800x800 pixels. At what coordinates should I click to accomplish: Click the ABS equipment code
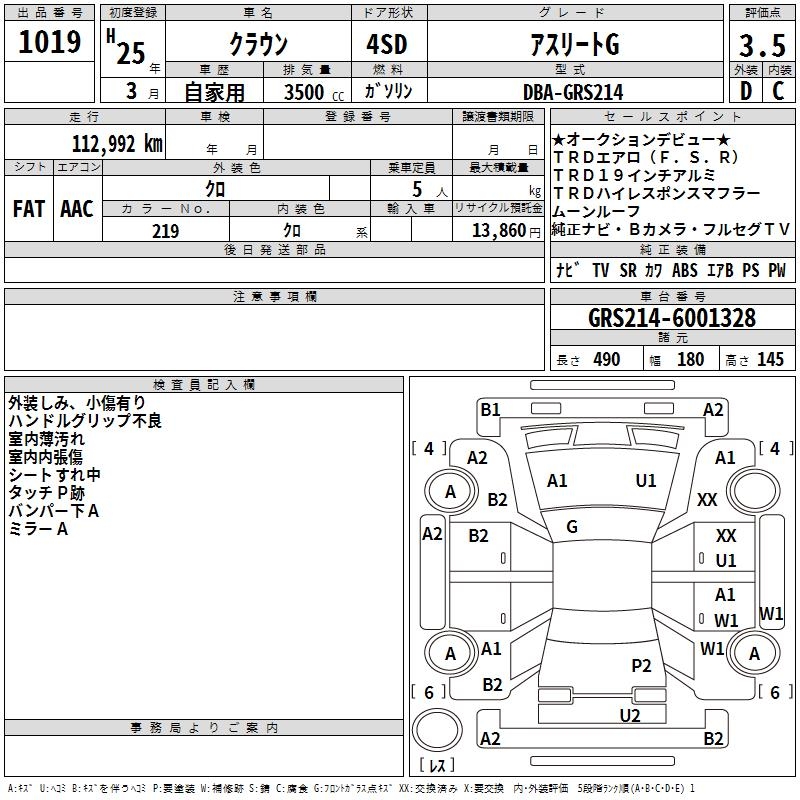[x=684, y=270]
